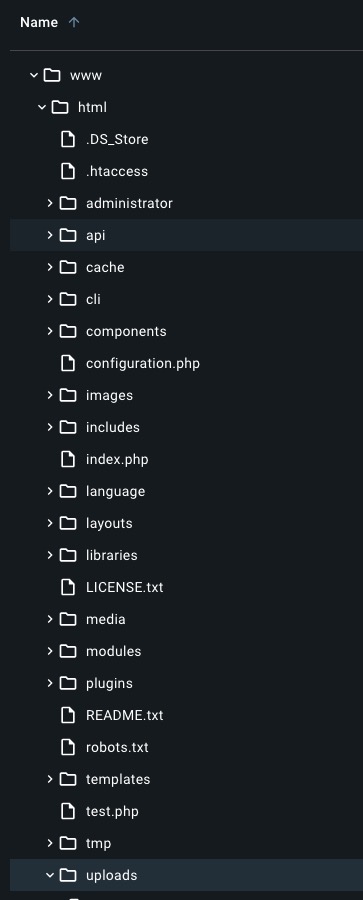Click the .DS_Store file icon

68,139
